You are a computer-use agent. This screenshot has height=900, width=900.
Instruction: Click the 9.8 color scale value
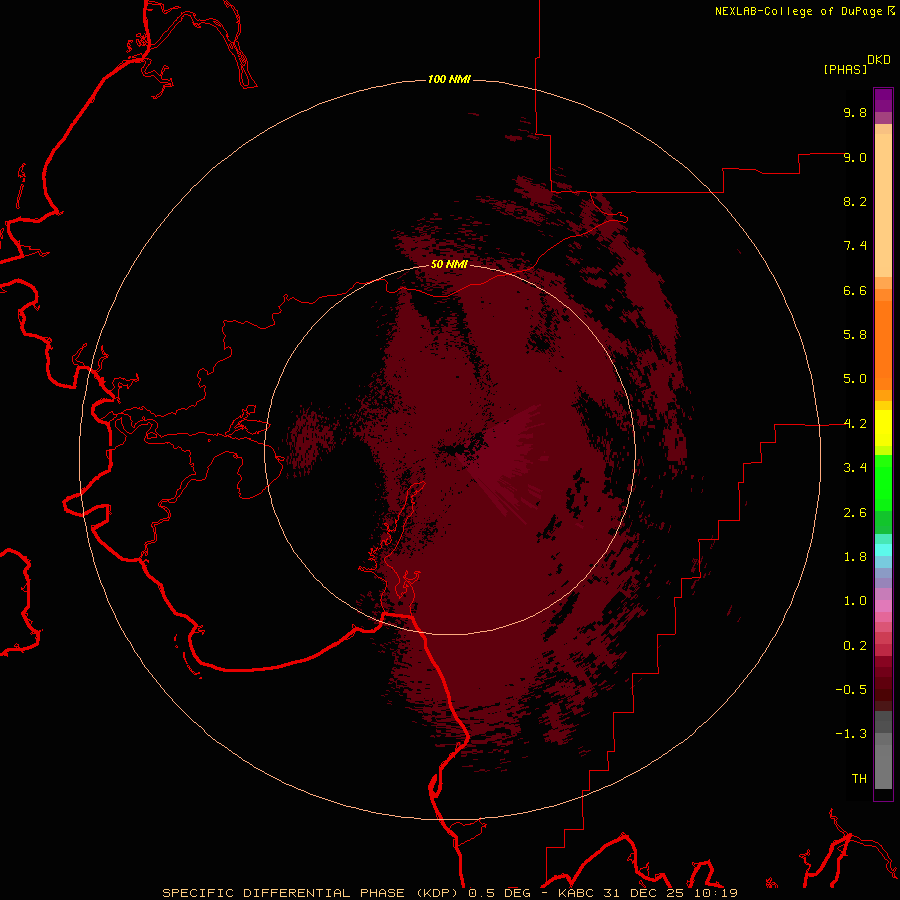tap(855, 112)
